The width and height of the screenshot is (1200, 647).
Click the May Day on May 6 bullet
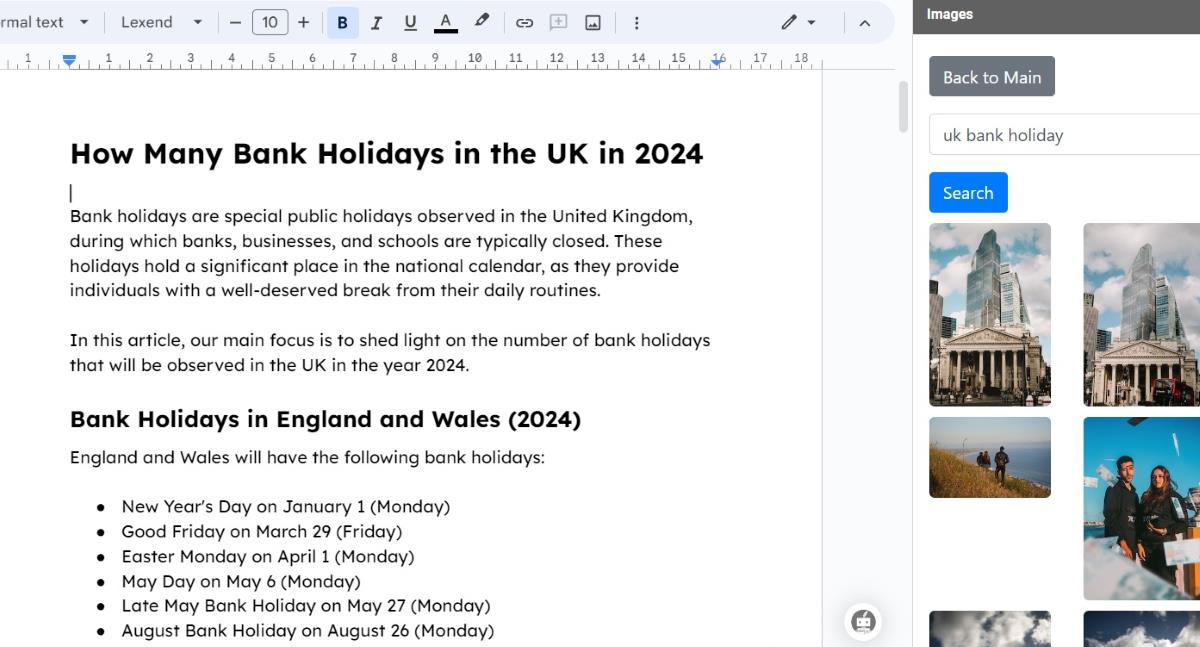(x=241, y=581)
